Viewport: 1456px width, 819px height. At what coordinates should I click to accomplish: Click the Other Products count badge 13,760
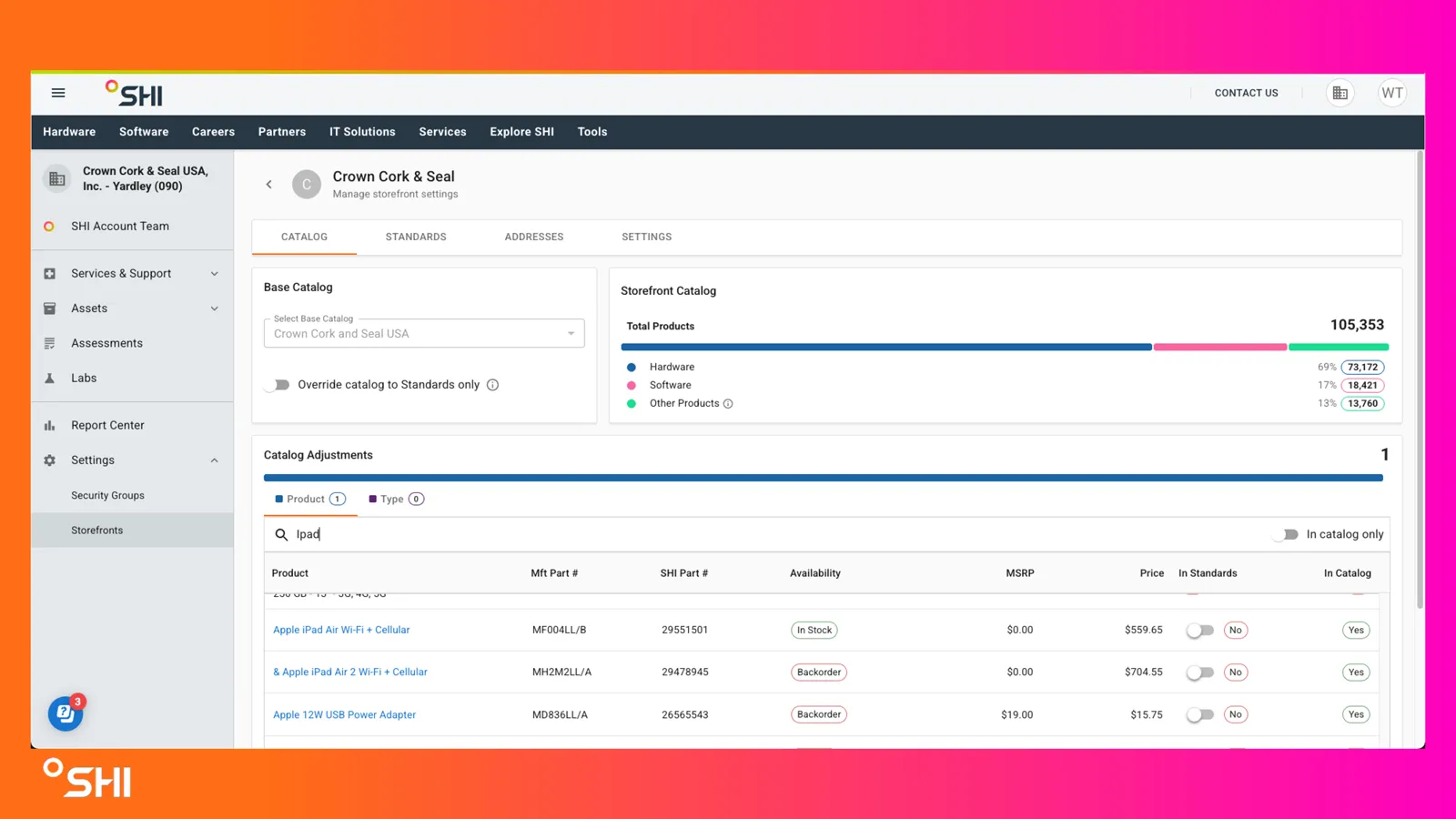(1362, 404)
